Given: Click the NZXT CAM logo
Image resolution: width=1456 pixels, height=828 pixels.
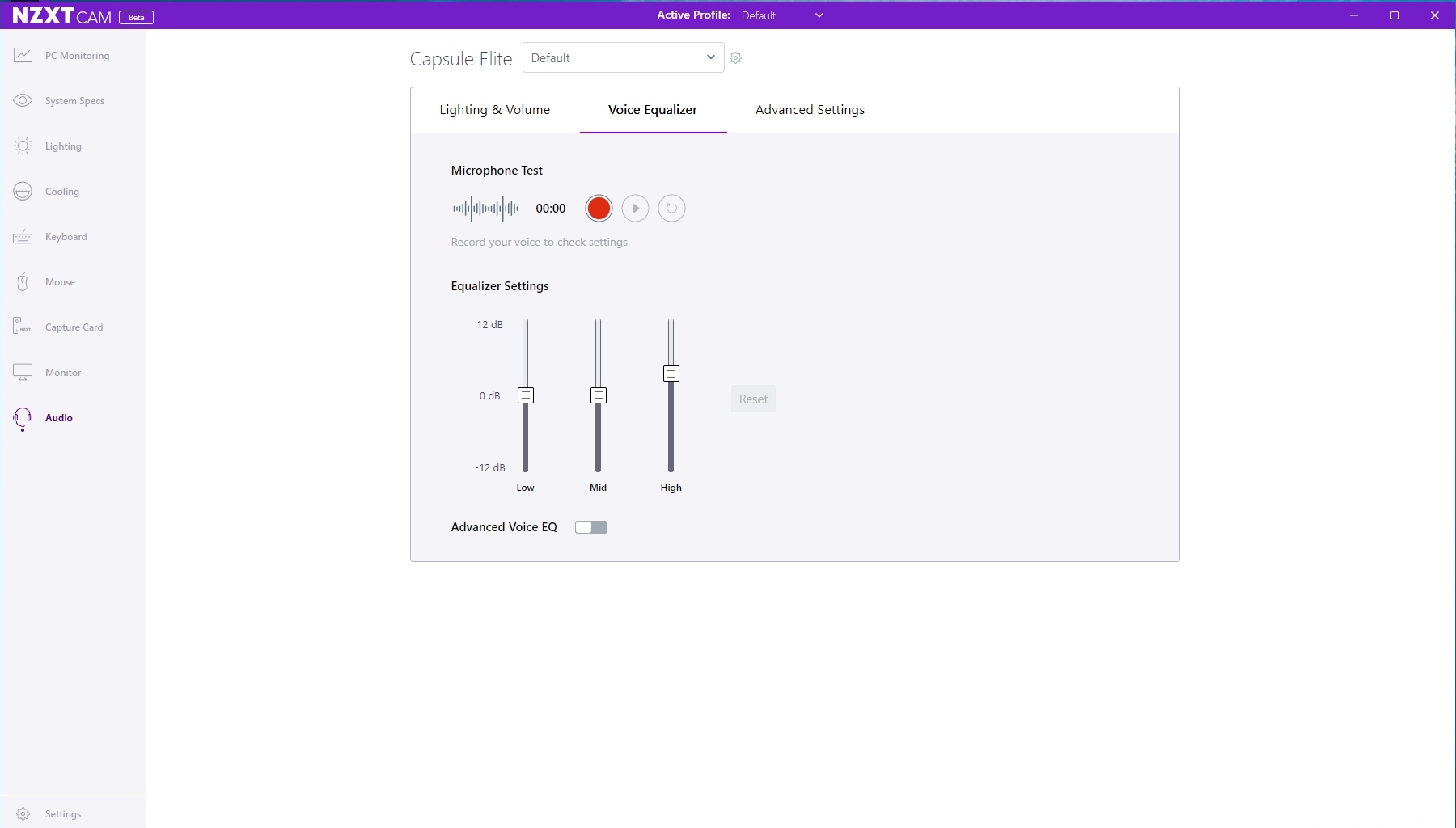Looking at the screenshot, I should click(61, 15).
